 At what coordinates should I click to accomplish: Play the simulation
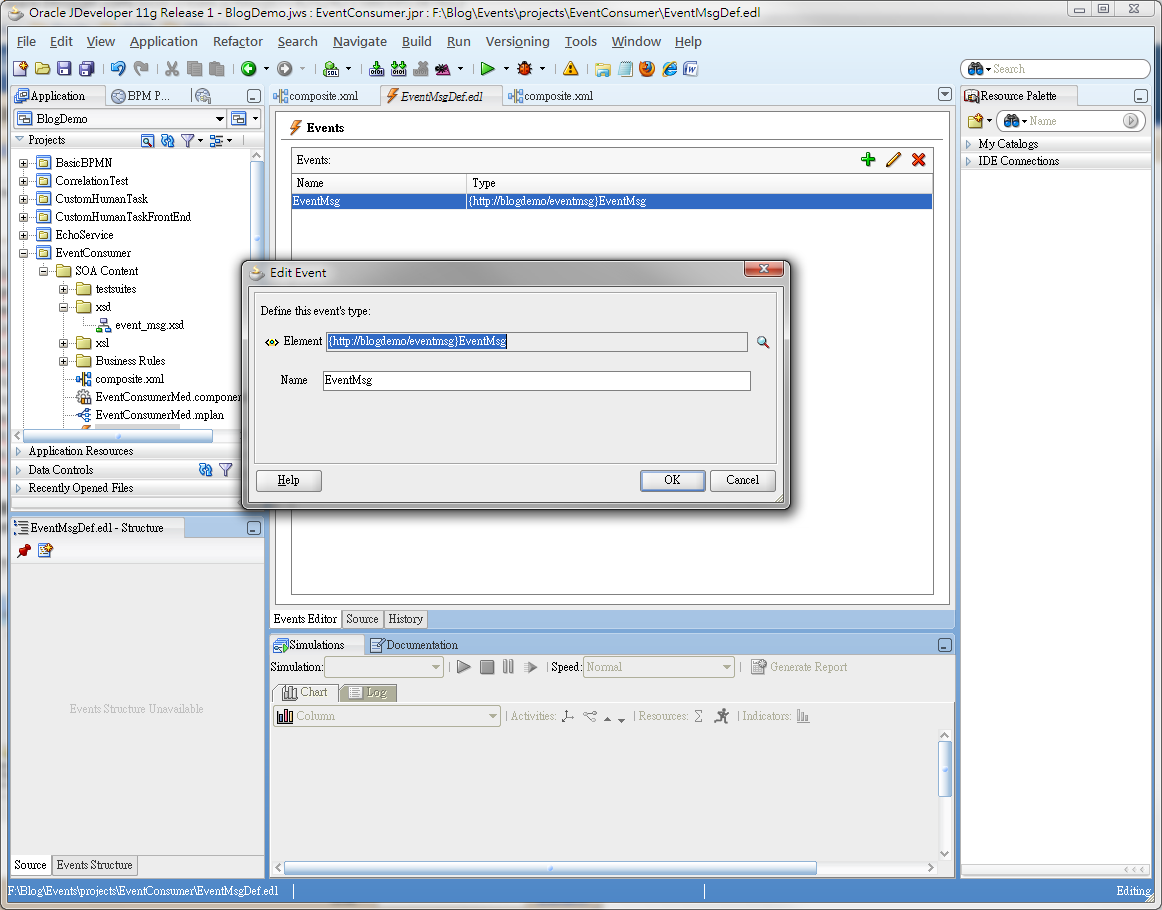point(464,667)
